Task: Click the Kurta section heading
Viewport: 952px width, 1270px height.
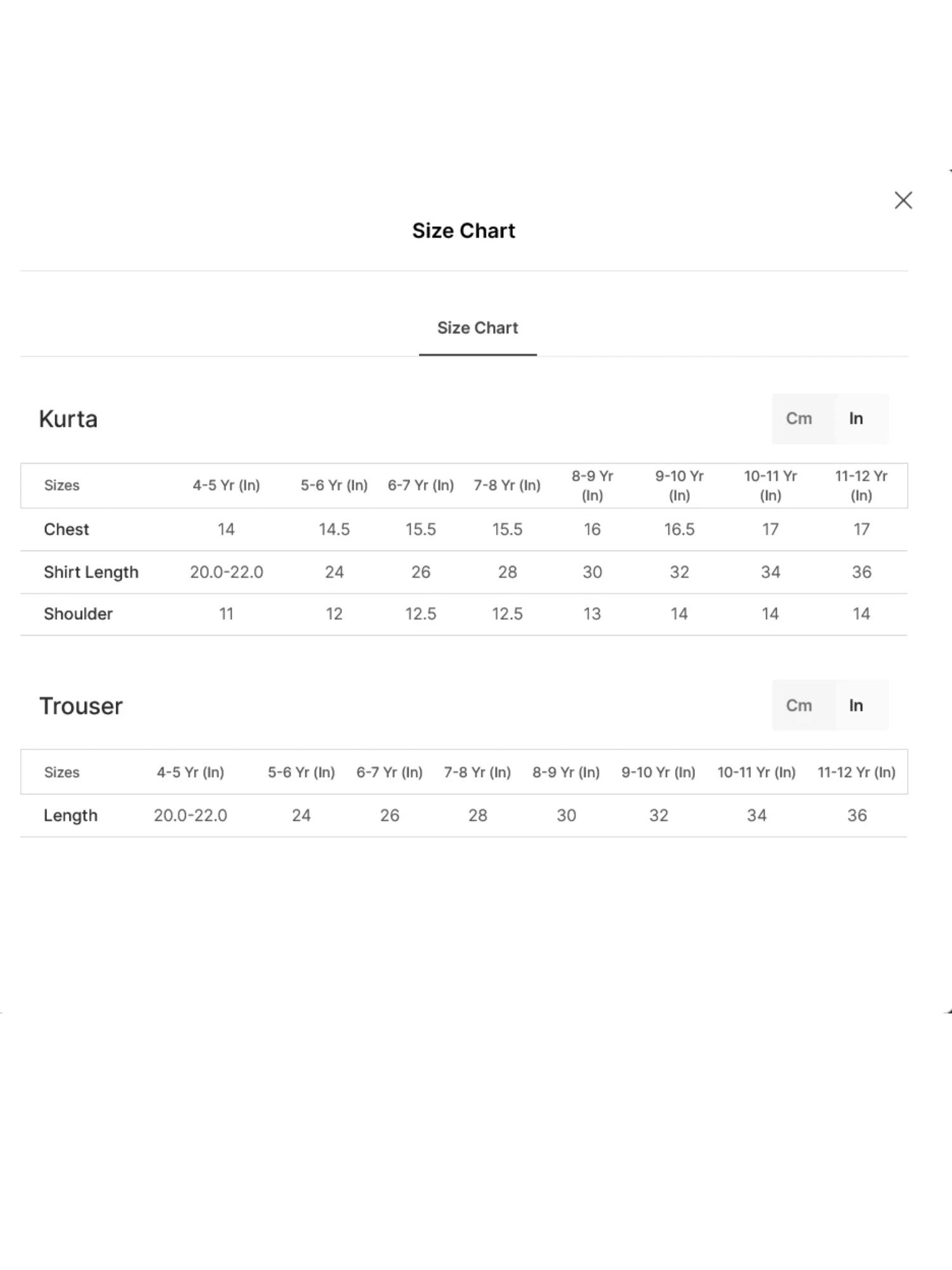Action: tap(69, 419)
